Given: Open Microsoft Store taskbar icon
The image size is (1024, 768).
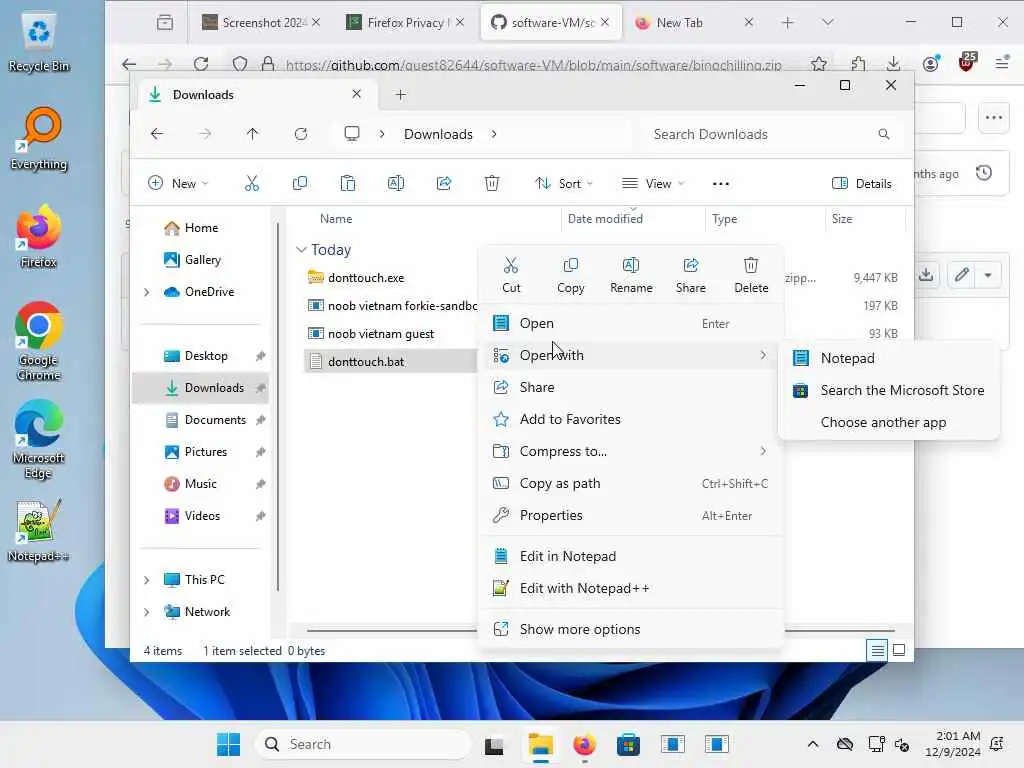Looking at the screenshot, I should click(628, 744).
